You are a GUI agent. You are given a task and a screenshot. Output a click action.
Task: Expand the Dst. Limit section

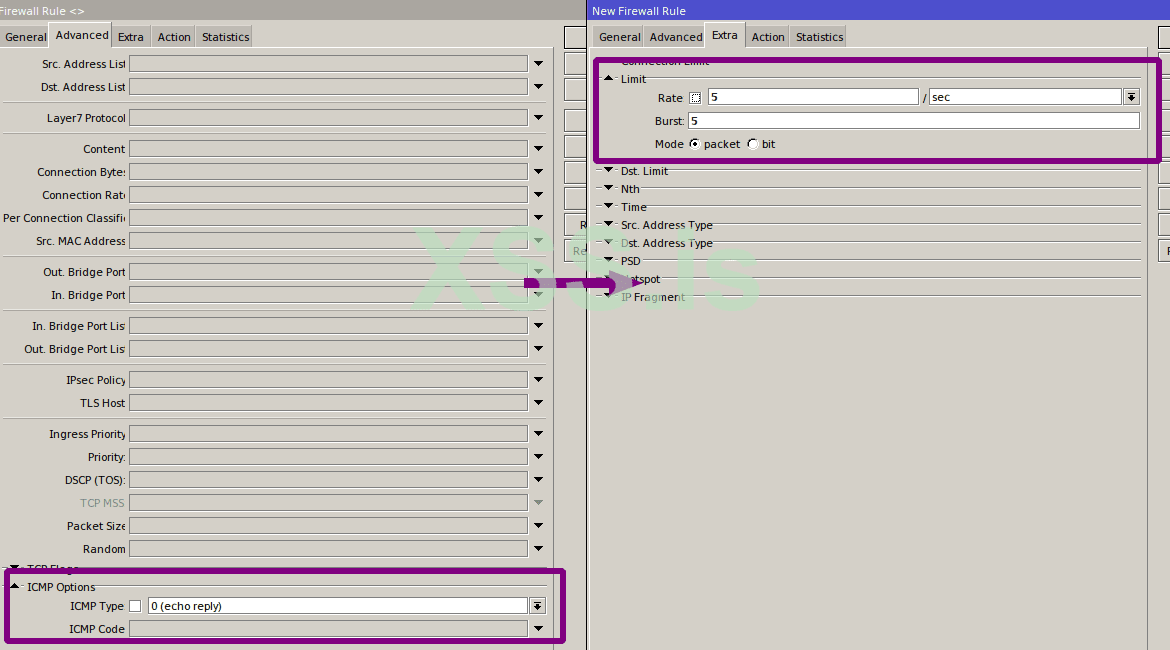608,170
